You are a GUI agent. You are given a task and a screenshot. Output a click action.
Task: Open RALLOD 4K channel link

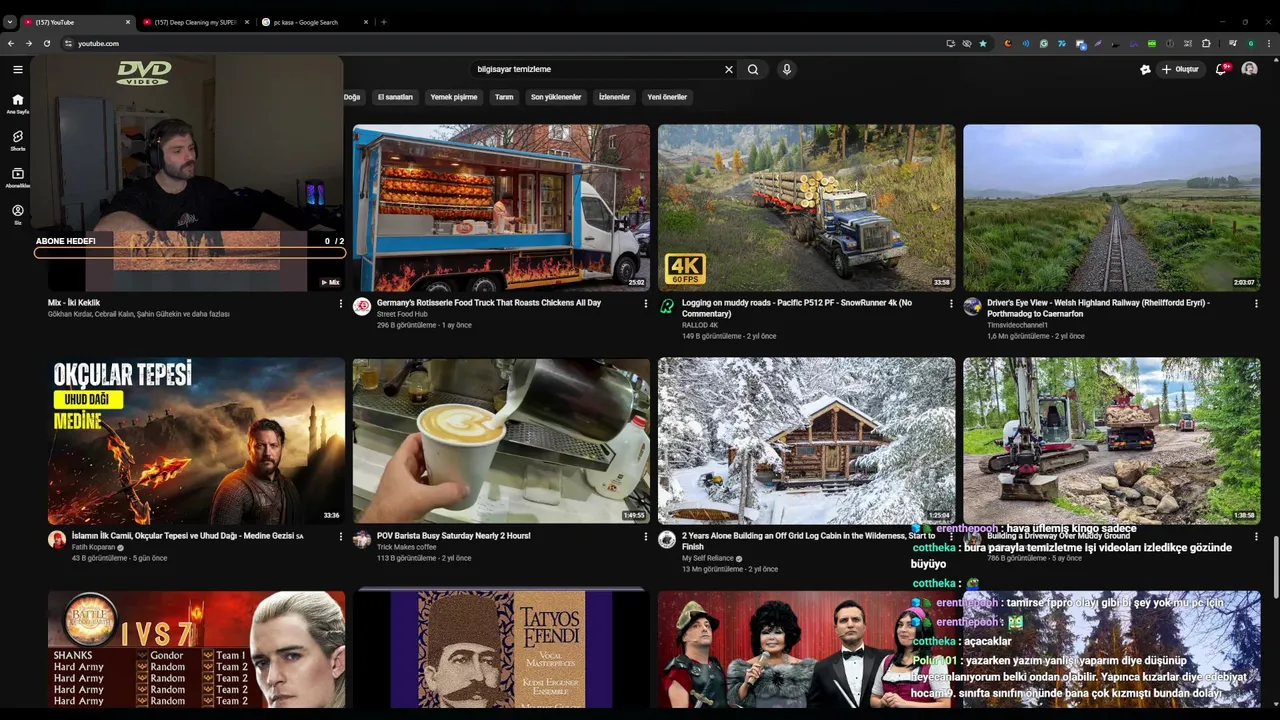coord(700,325)
